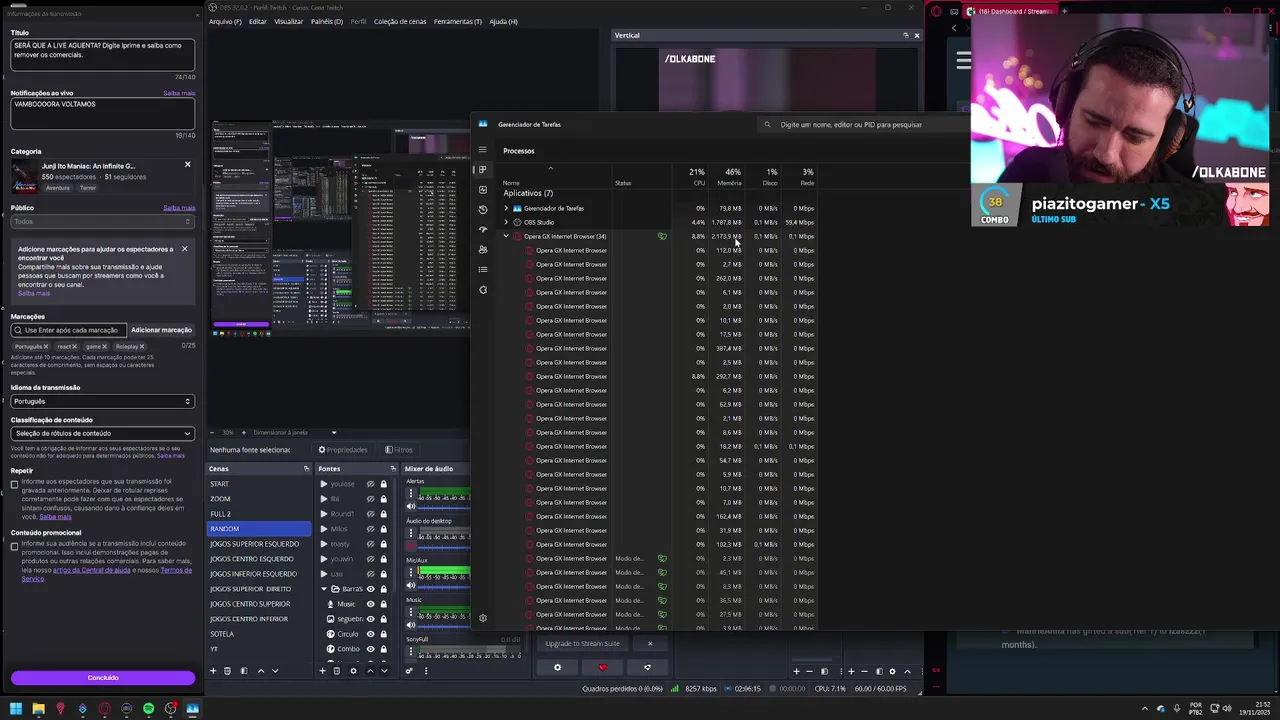Add a new source in Fontes panel
Image resolution: width=1280 pixels, height=720 pixels.
click(x=322, y=671)
